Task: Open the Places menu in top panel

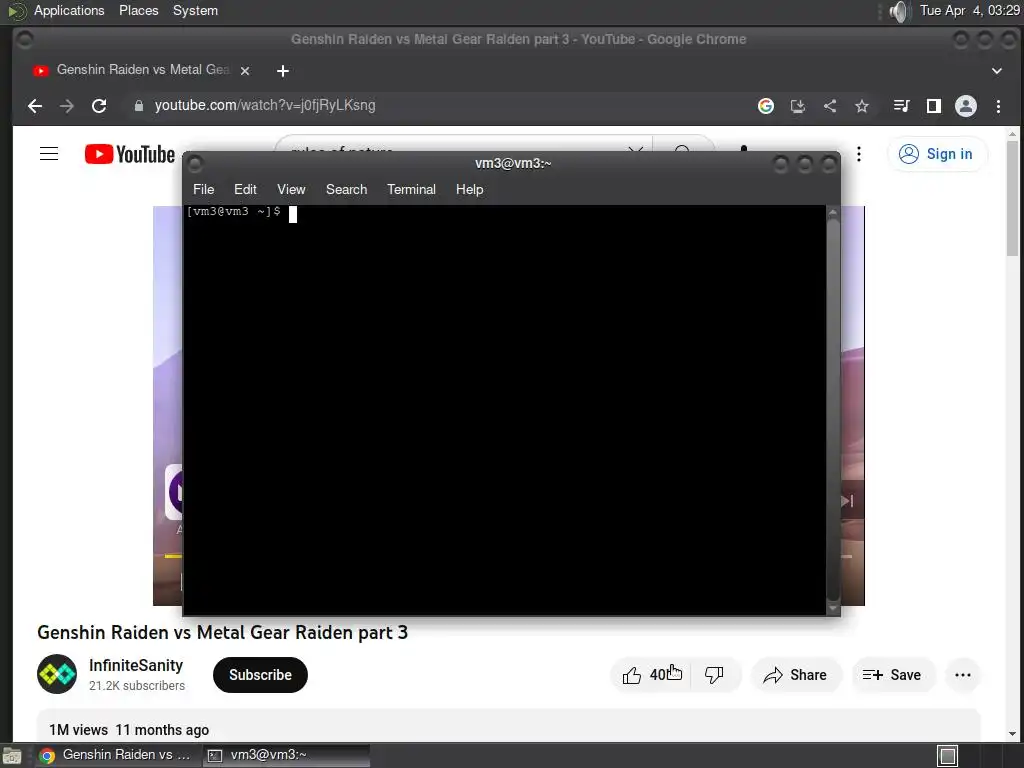Action: [138, 10]
